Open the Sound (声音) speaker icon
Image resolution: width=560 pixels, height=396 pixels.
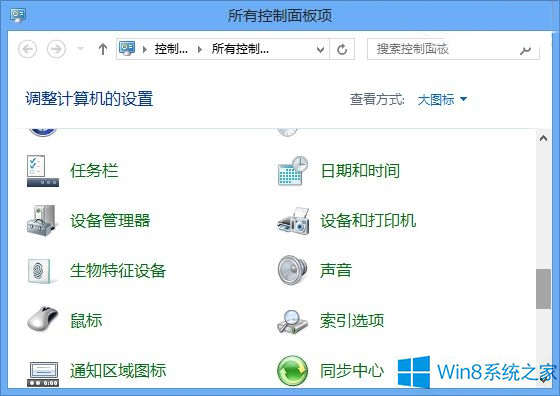click(292, 270)
